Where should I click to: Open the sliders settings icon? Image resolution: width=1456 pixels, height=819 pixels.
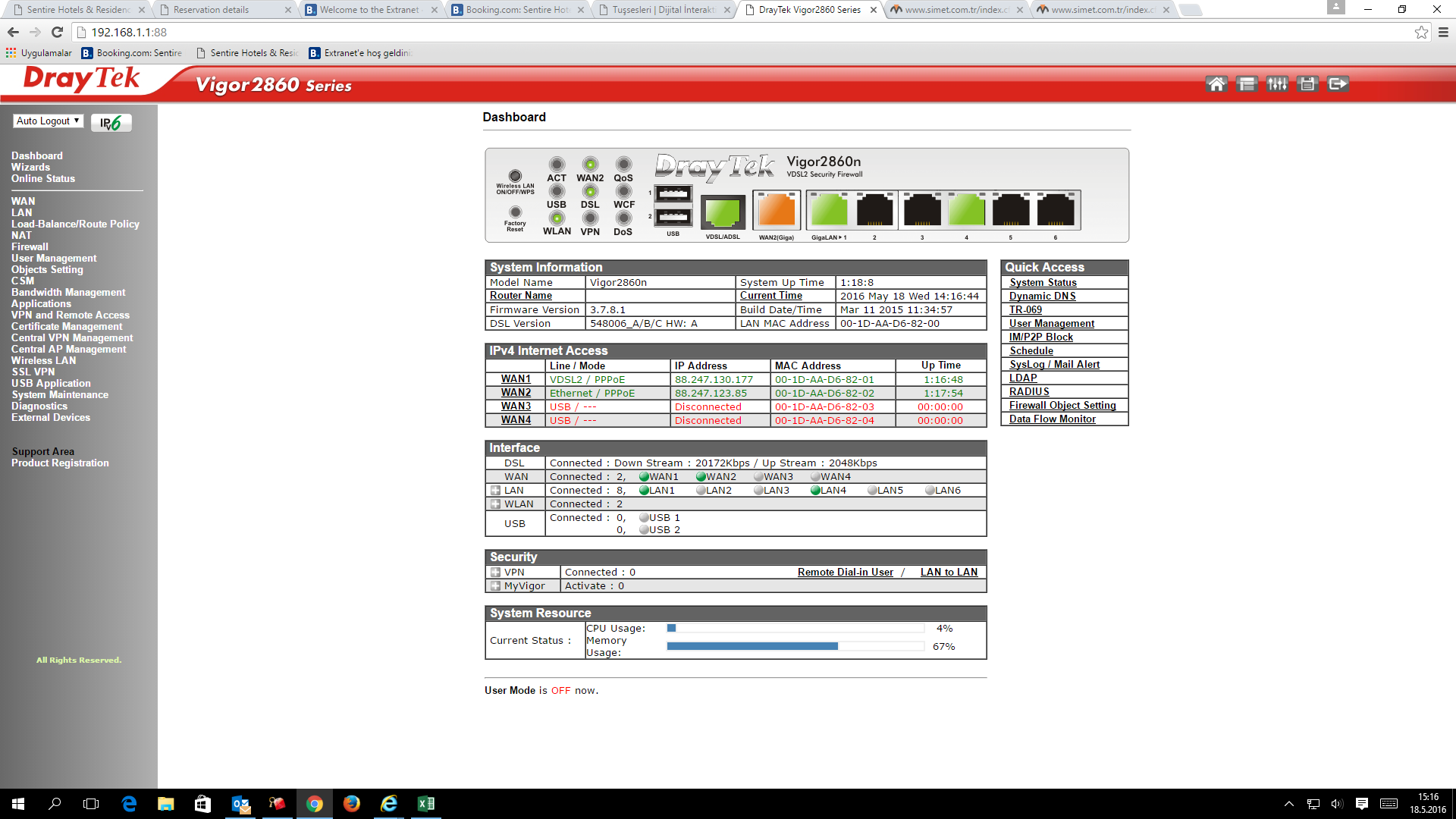tap(1277, 84)
